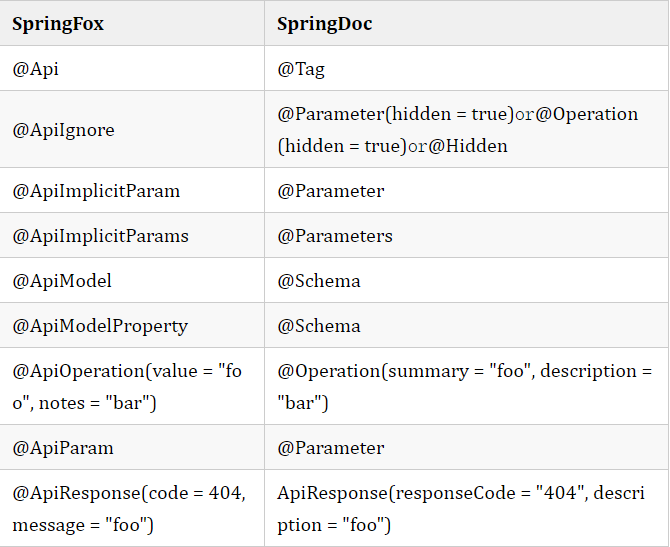Select the @Api cell

[35, 69]
